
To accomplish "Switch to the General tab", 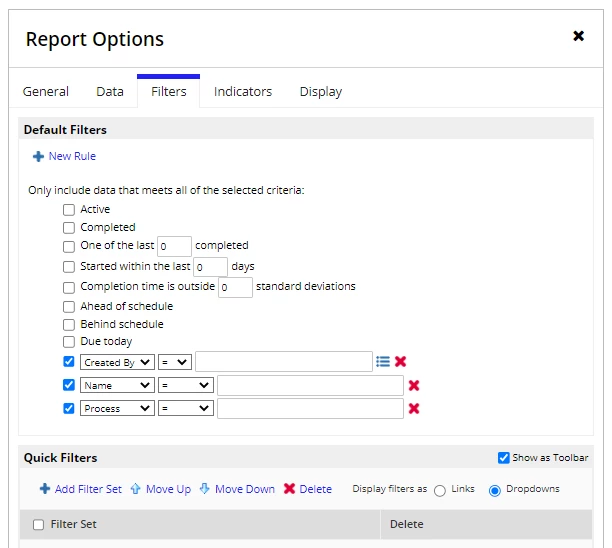I will [x=46, y=91].
